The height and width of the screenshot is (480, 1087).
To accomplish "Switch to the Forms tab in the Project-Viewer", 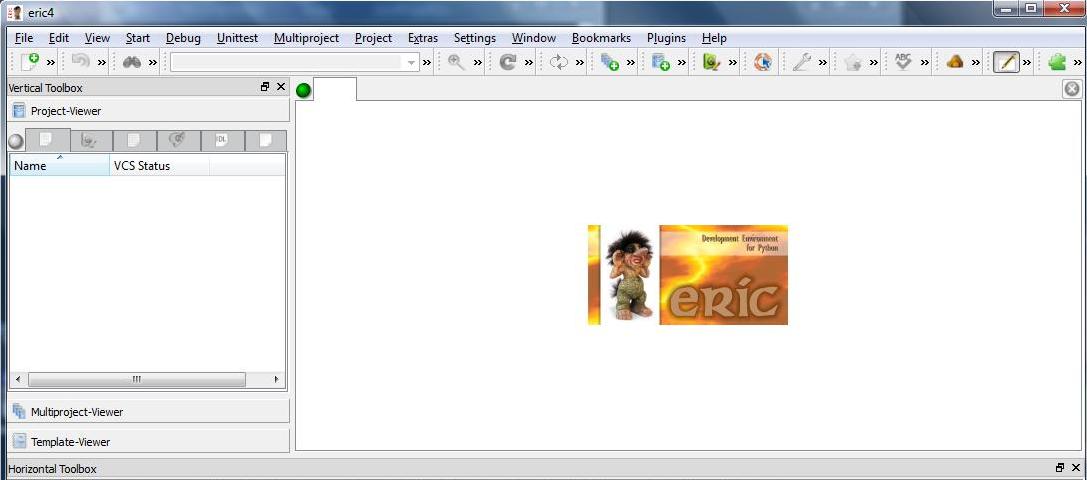I will (x=91, y=141).
